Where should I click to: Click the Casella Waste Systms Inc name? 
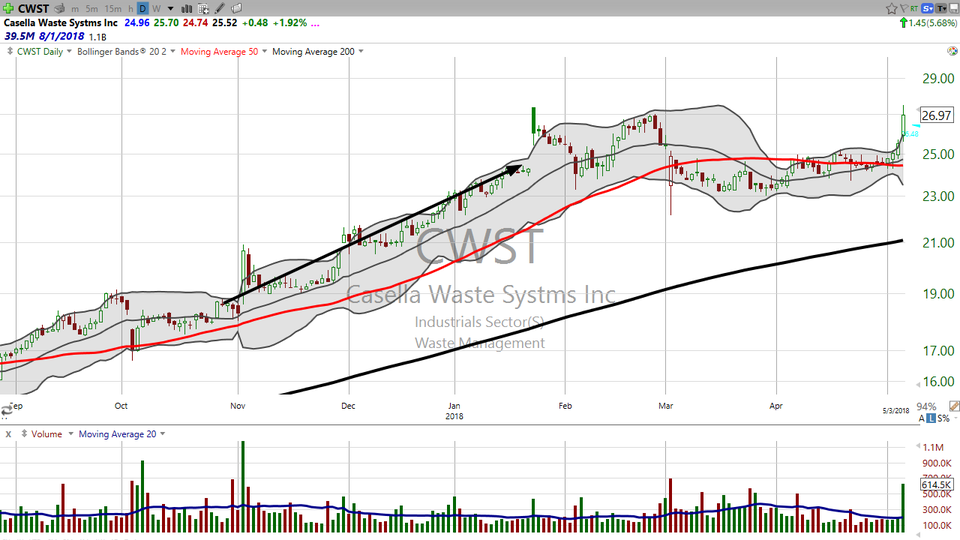pos(61,23)
